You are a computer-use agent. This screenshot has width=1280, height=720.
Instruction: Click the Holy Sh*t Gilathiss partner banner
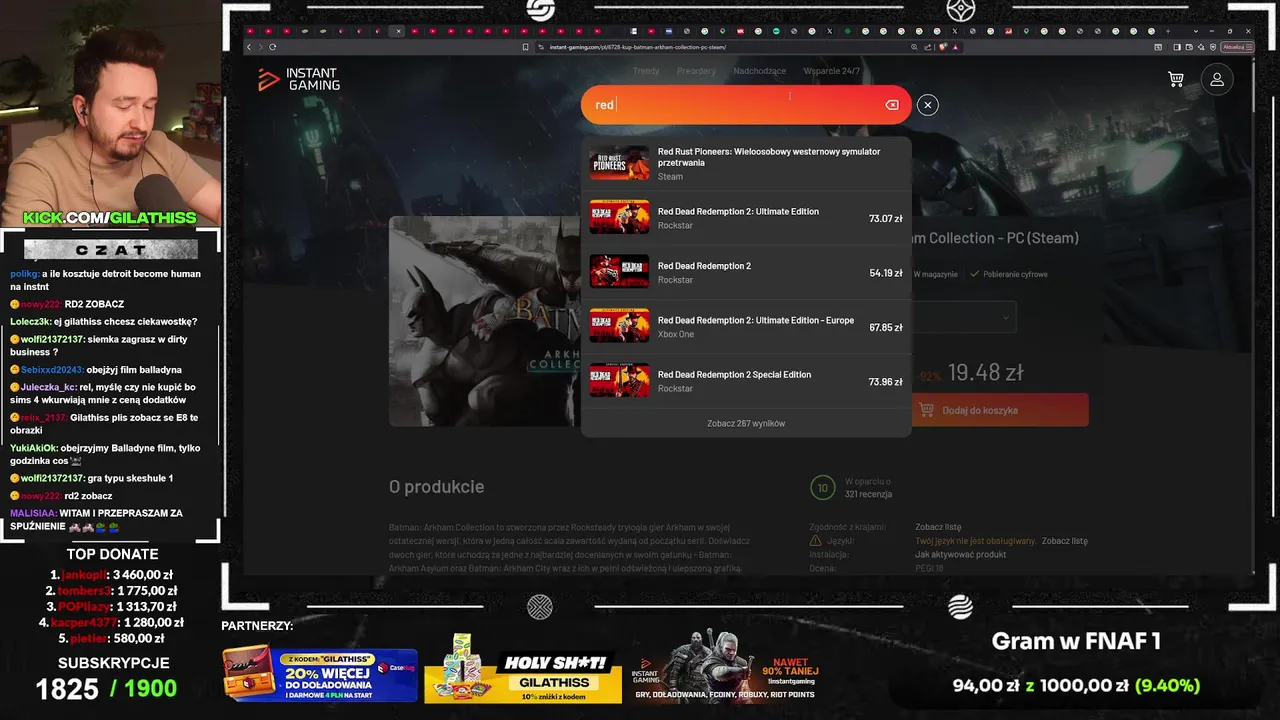[x=523, y=668]
